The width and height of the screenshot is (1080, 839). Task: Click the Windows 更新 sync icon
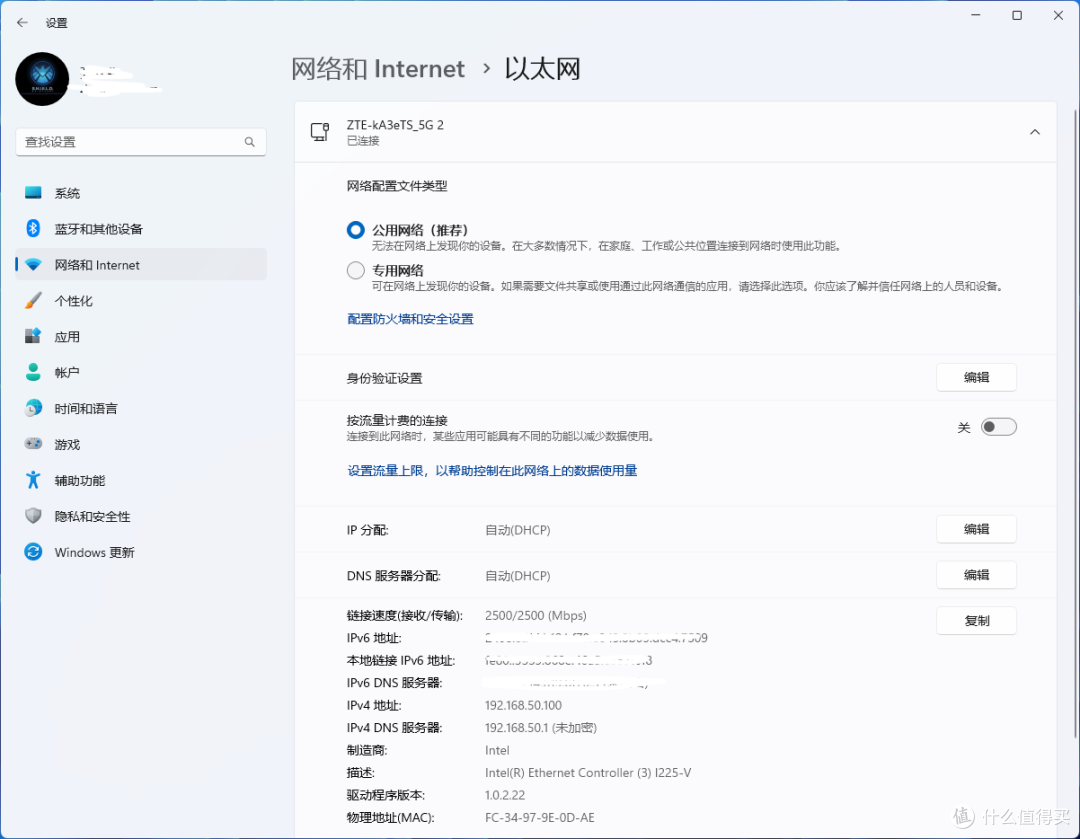(33, 552)
